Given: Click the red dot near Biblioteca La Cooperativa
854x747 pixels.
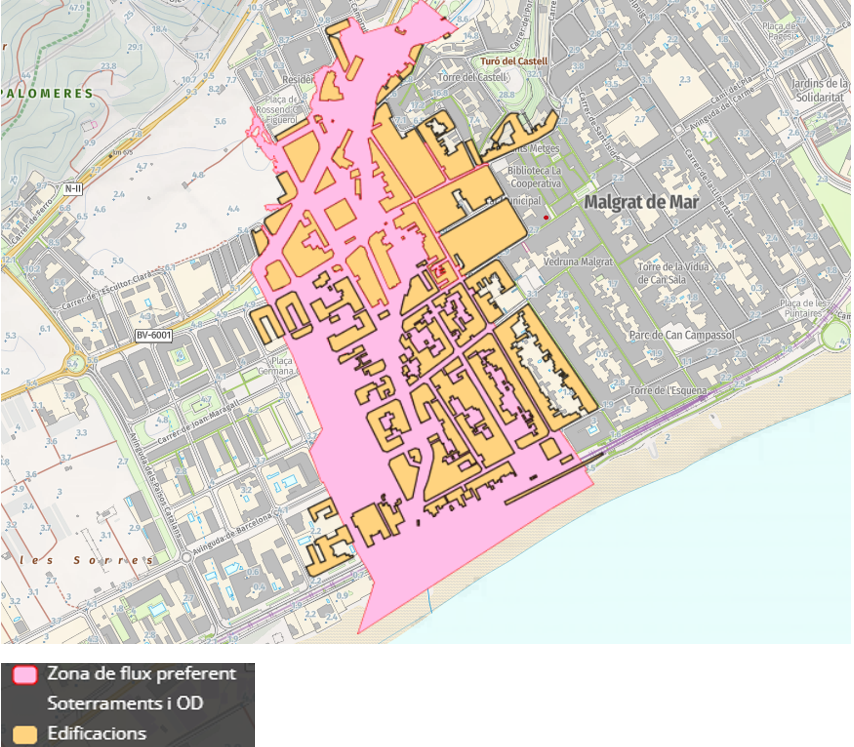Looking at the screenshot, I should point(546,215).
